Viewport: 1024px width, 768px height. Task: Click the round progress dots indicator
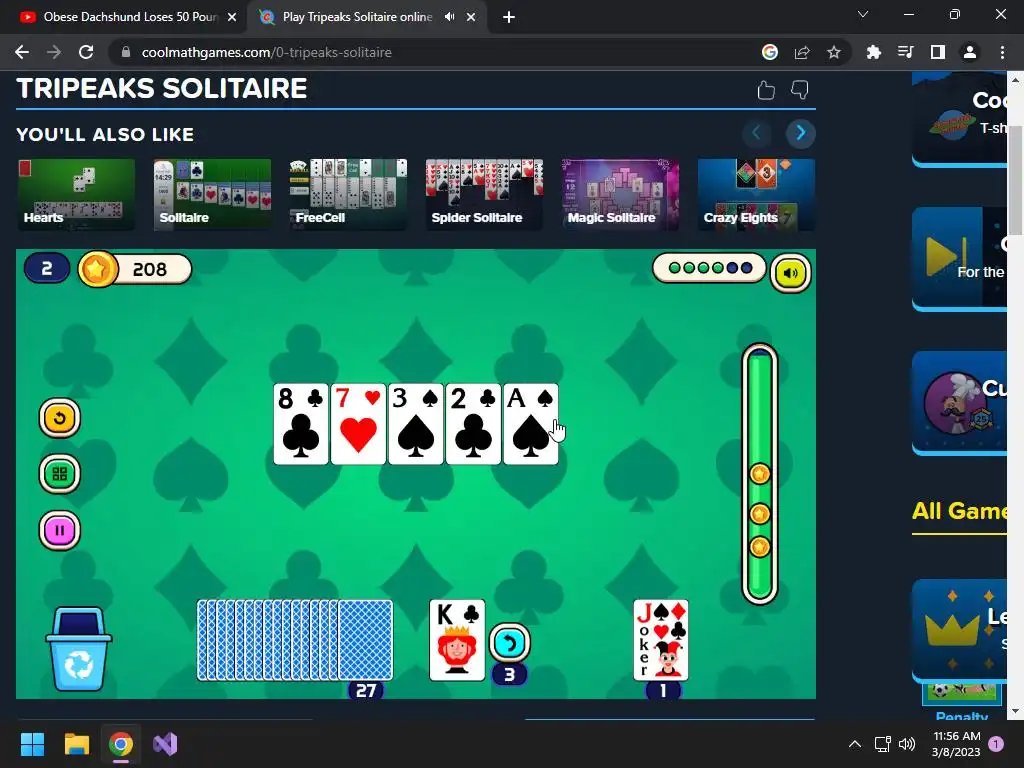(x=710, y=268)
